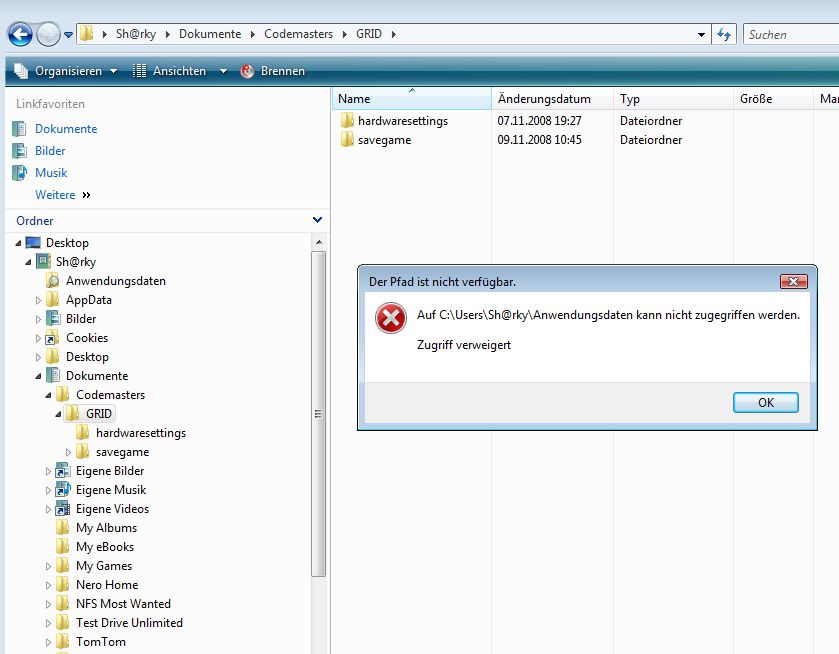This screenshot has height=654, width=839.
Task: Select the savegame folder in file list
Action: (x=383, y=140)
